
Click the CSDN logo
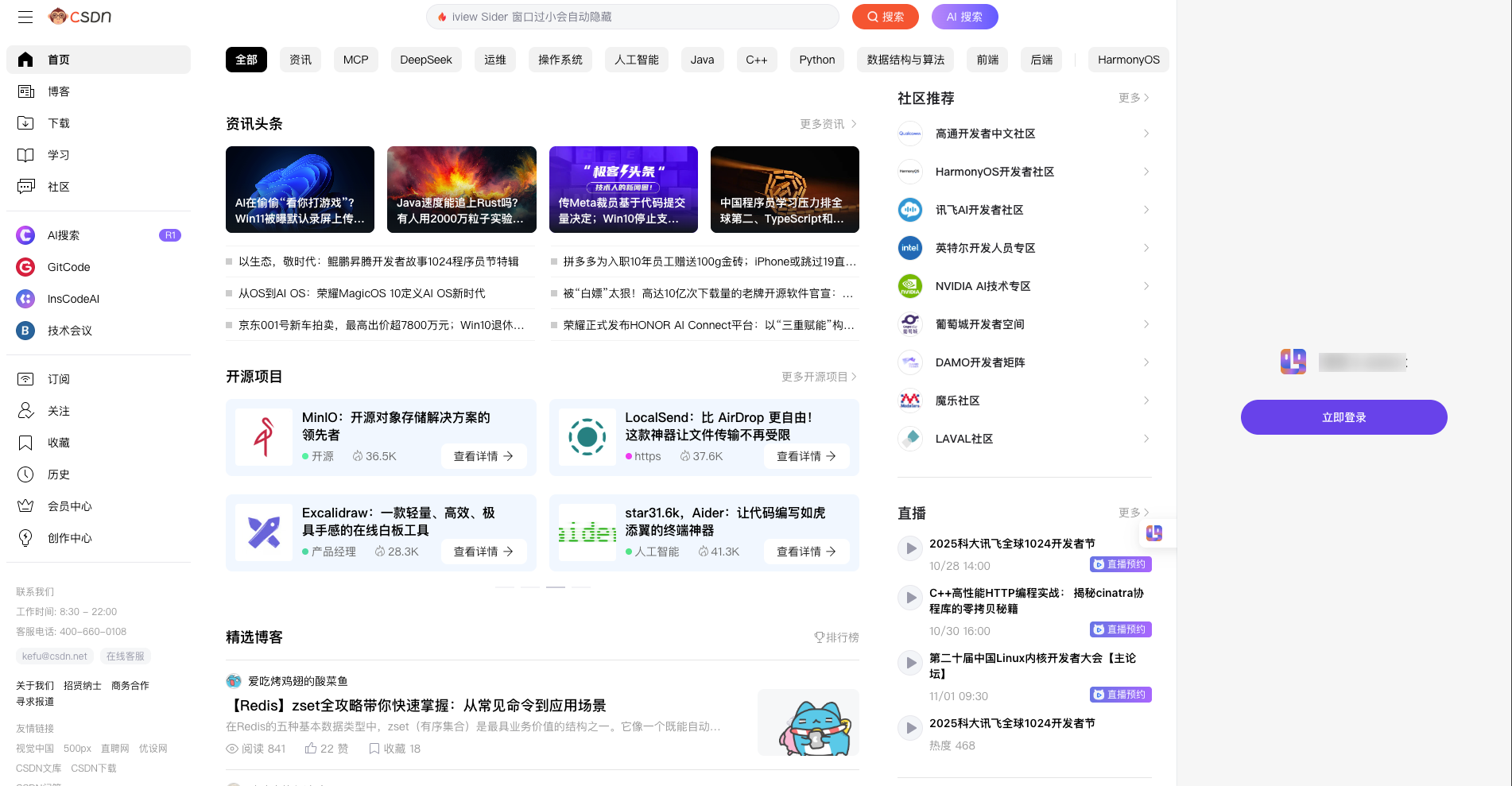(79, 16)
